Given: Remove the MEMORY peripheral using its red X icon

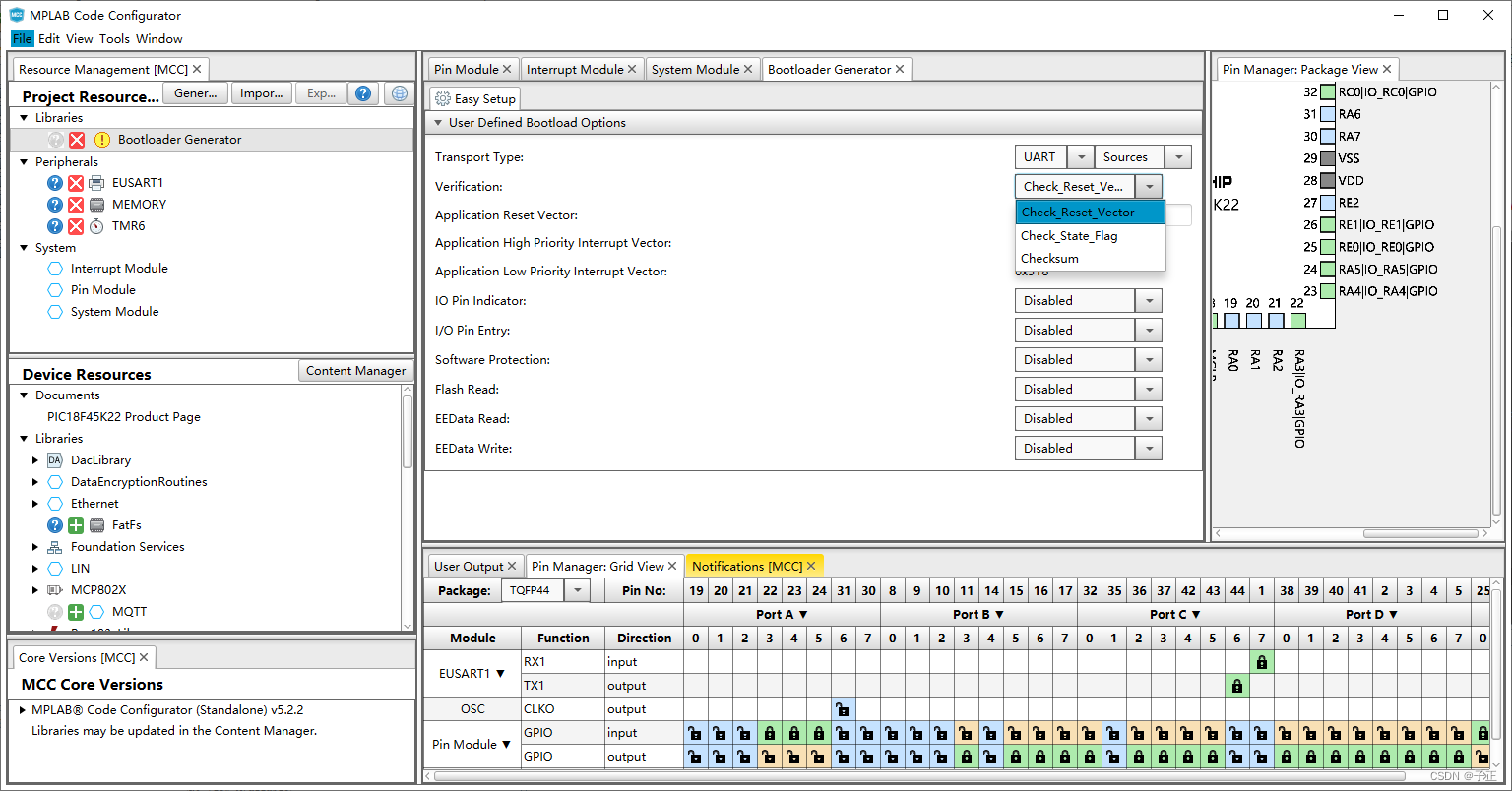Looking at the screenshot, I should (76, 204).
